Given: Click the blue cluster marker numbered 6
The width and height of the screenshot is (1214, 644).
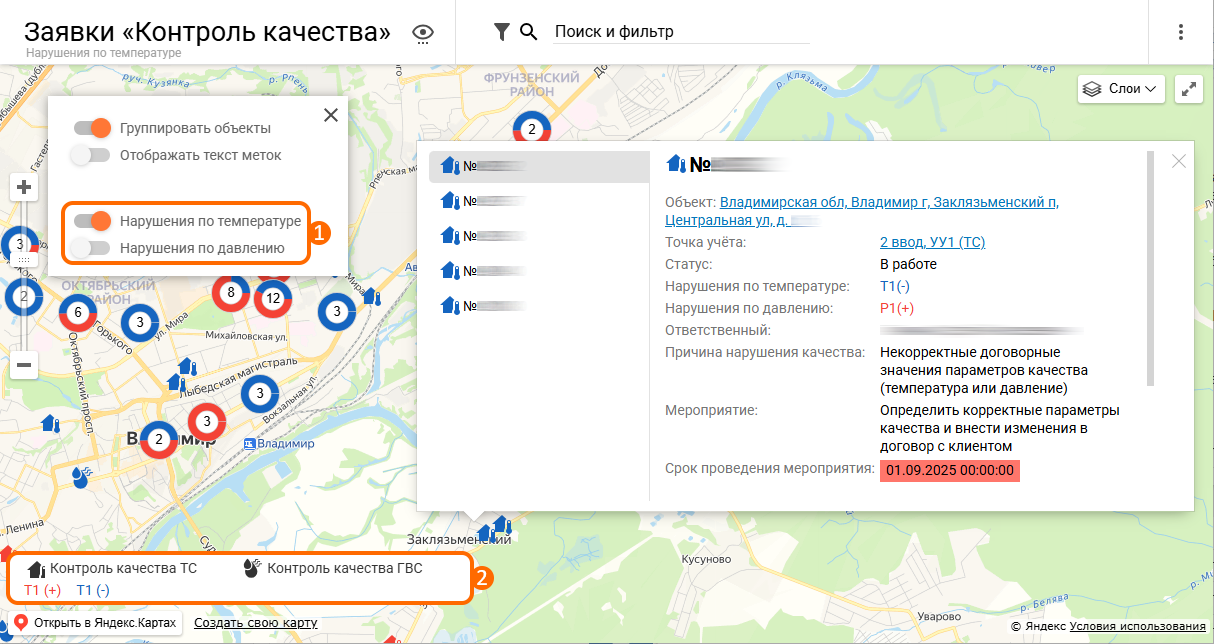Looking at the screenshot, I should click(x=78, y=313).
